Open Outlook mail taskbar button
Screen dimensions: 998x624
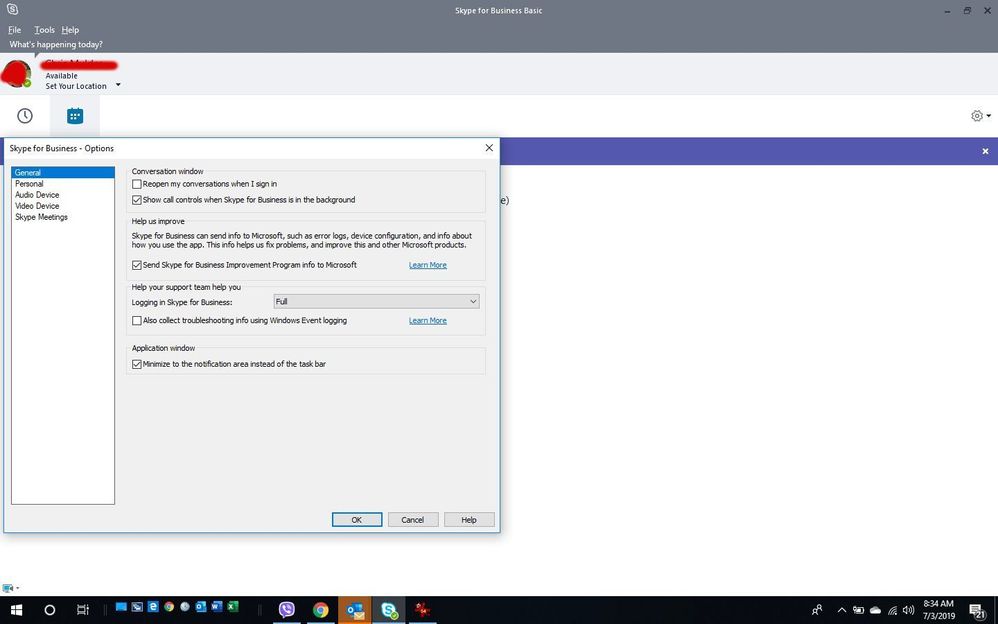[x=355, y=610]
